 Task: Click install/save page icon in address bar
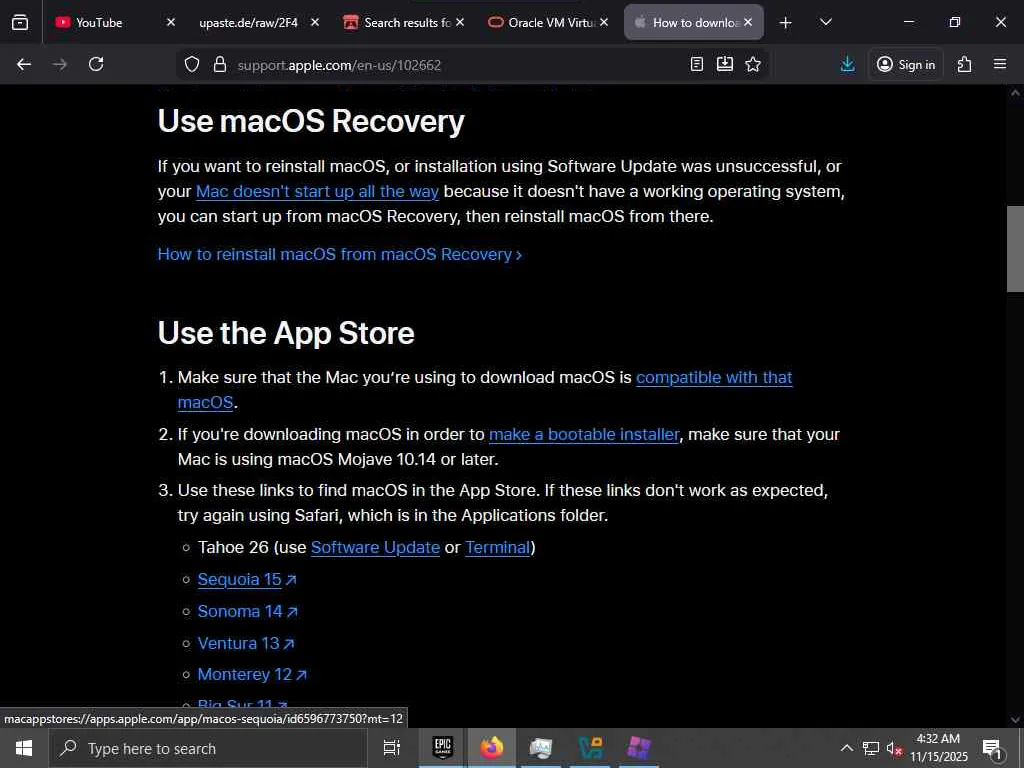pos(725,64)
